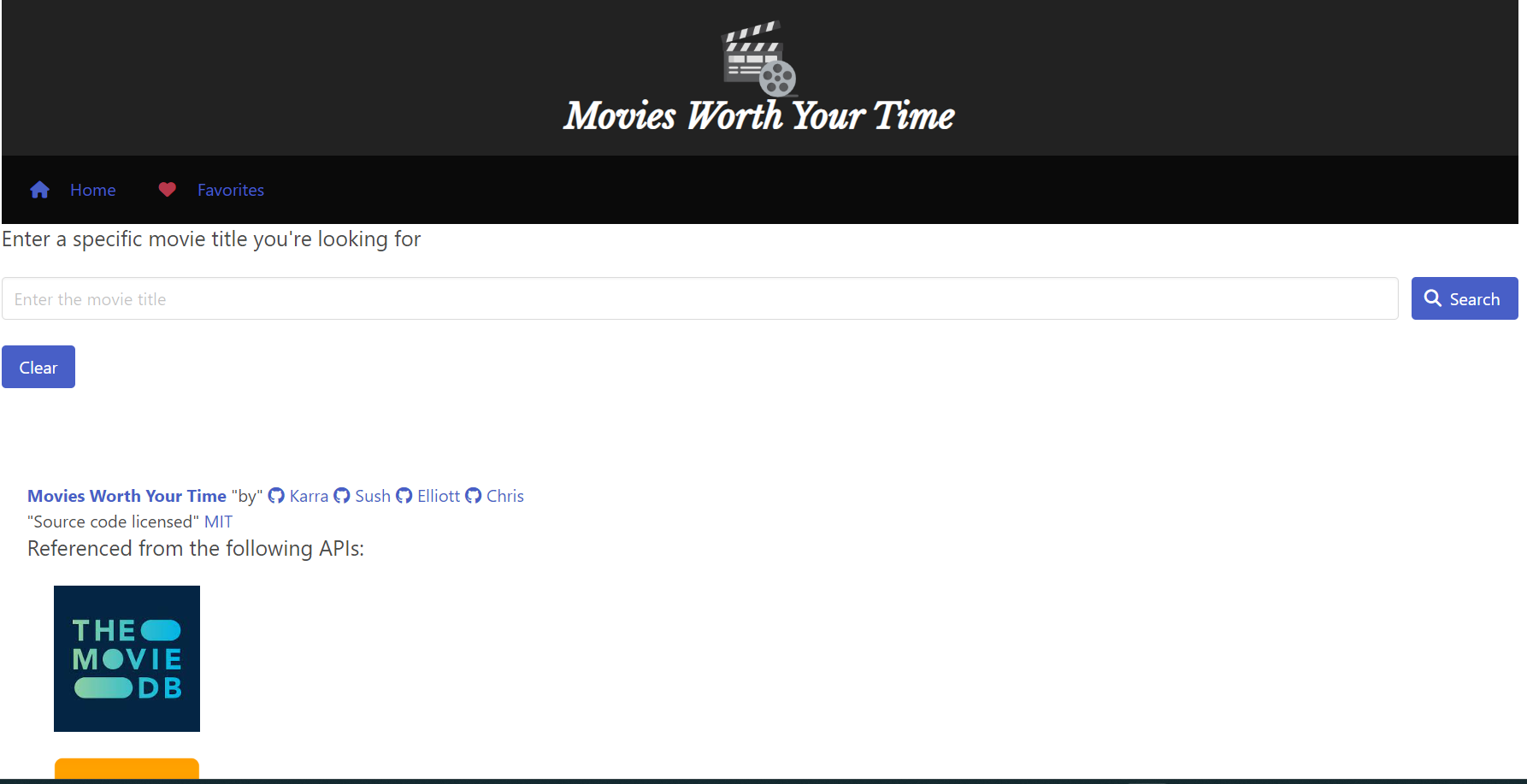1527x784 pixels.
Task: Click the magnifying glass icon on the Search button
Action: (x=1433, y=298)
